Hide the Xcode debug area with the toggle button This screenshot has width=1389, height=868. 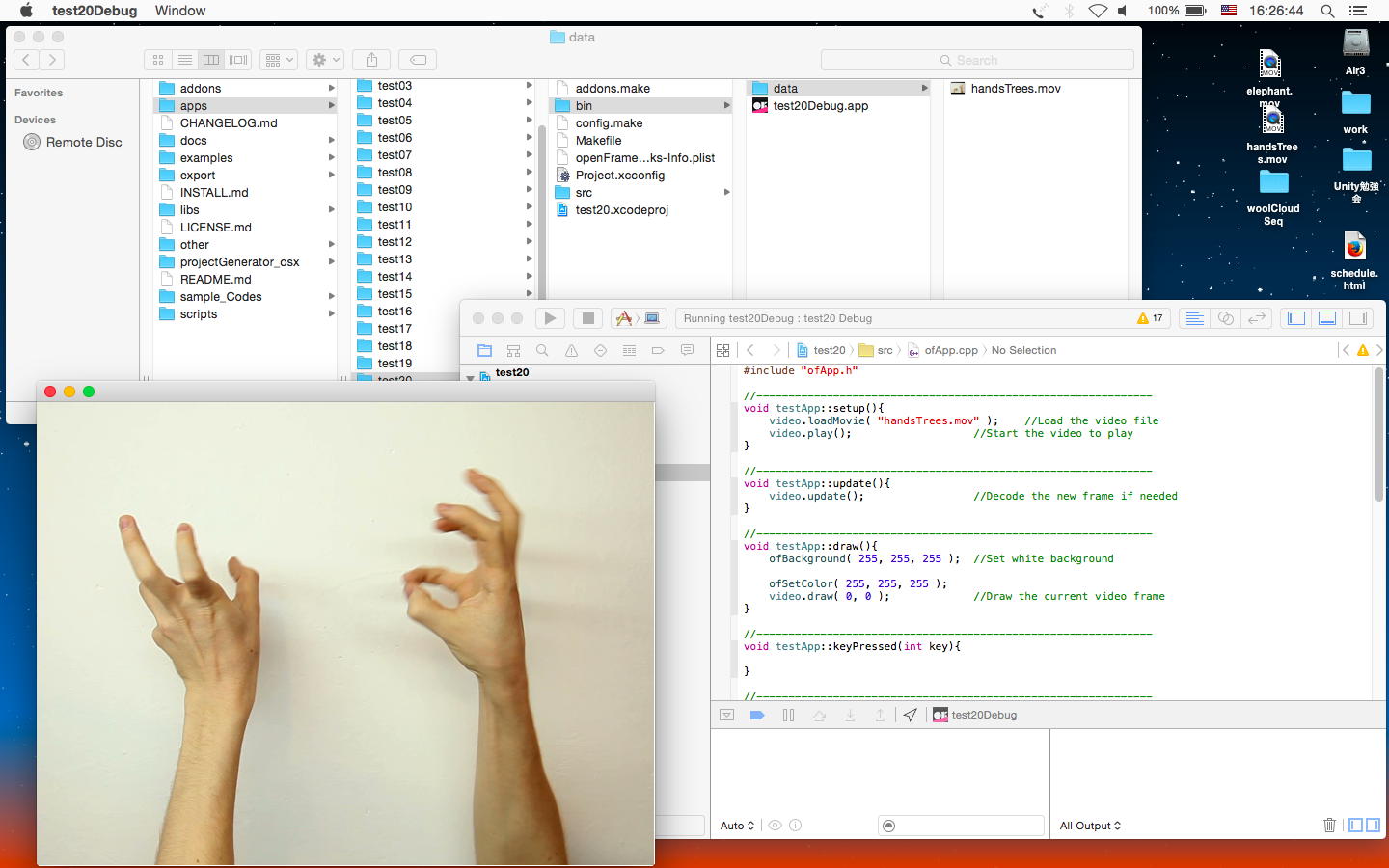pyautogui.click(x=727, y=715)
